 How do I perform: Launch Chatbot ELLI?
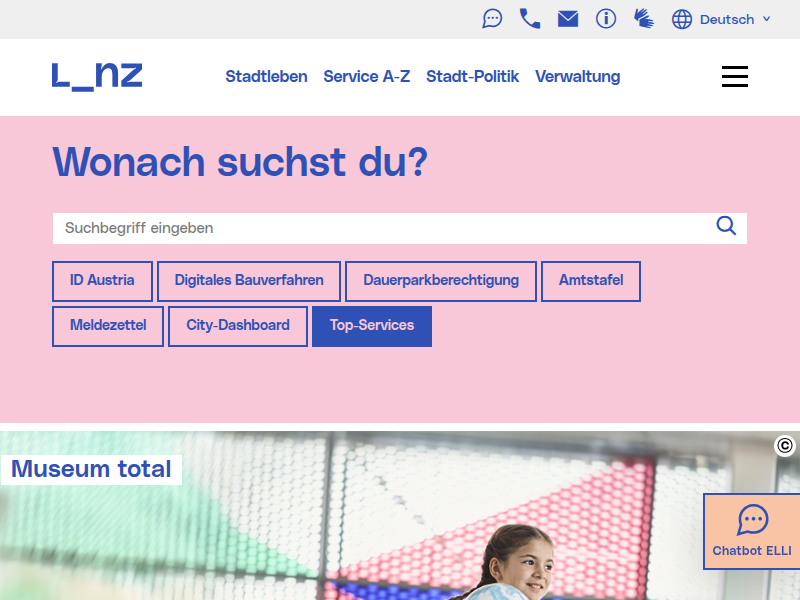click(x=752, y=531)
